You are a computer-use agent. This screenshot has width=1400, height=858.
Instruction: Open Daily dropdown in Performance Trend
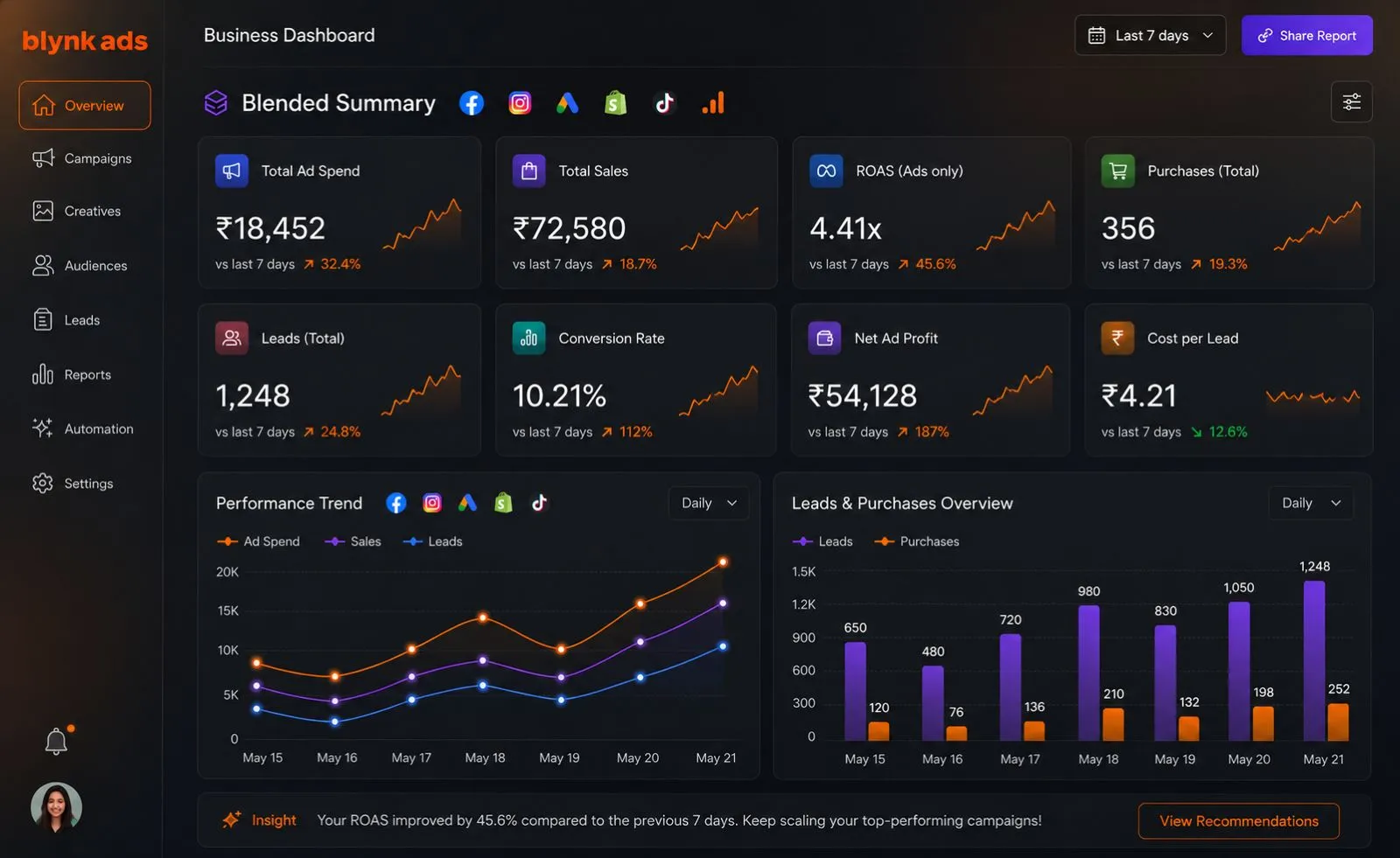pyautogui.click(x=709, y=503)
